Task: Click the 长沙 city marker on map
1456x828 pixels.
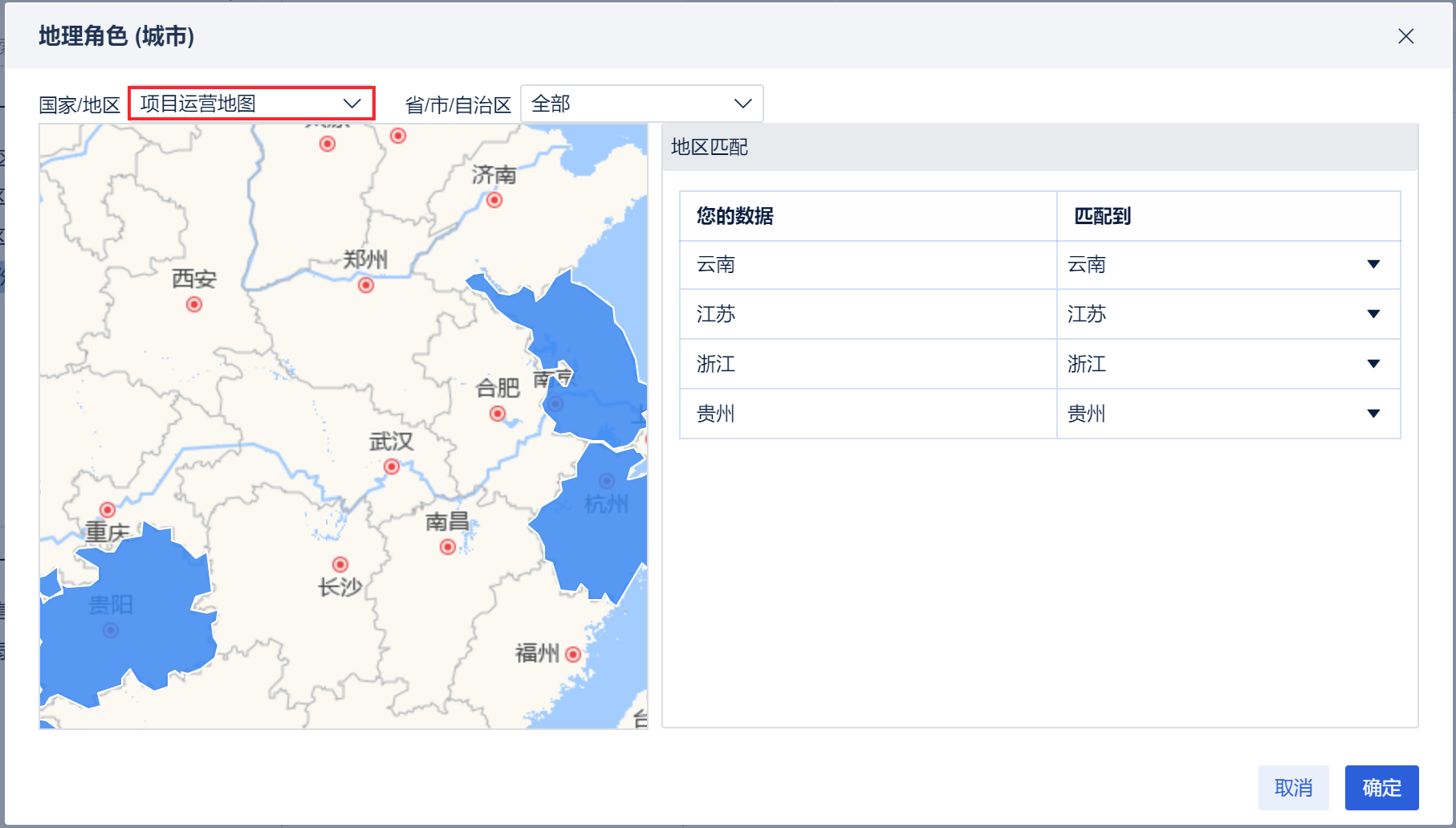Action: click(x=340, y=565)
